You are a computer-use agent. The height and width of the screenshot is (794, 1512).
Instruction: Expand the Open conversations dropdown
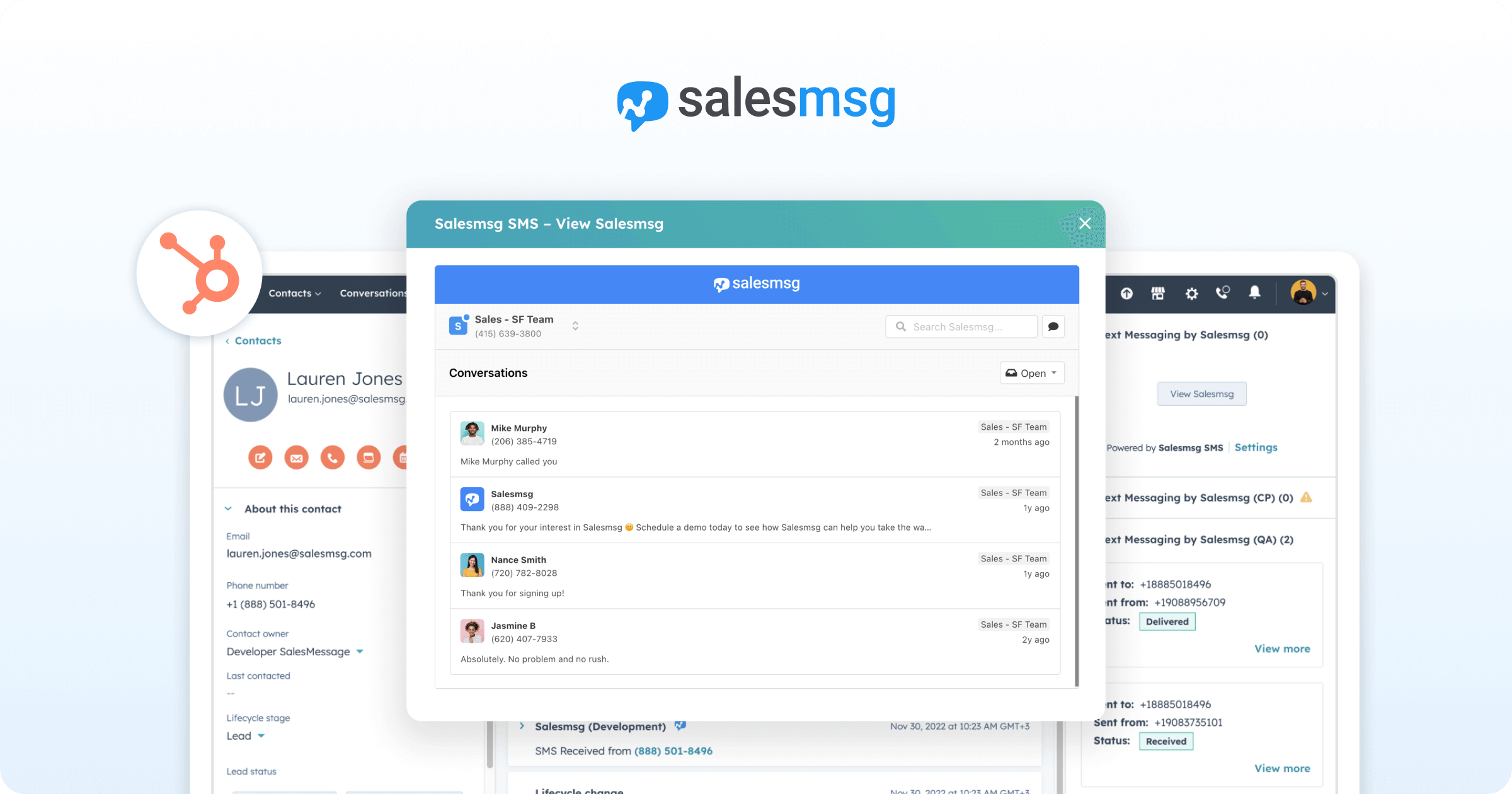(x=1031, y=372)
